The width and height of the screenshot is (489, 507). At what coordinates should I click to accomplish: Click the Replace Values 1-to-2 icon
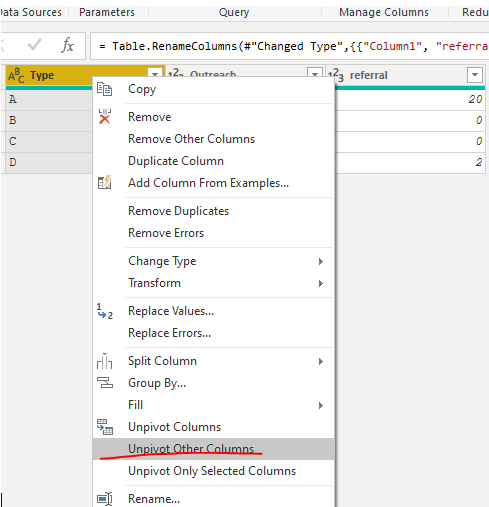click(x=105, y=311)
